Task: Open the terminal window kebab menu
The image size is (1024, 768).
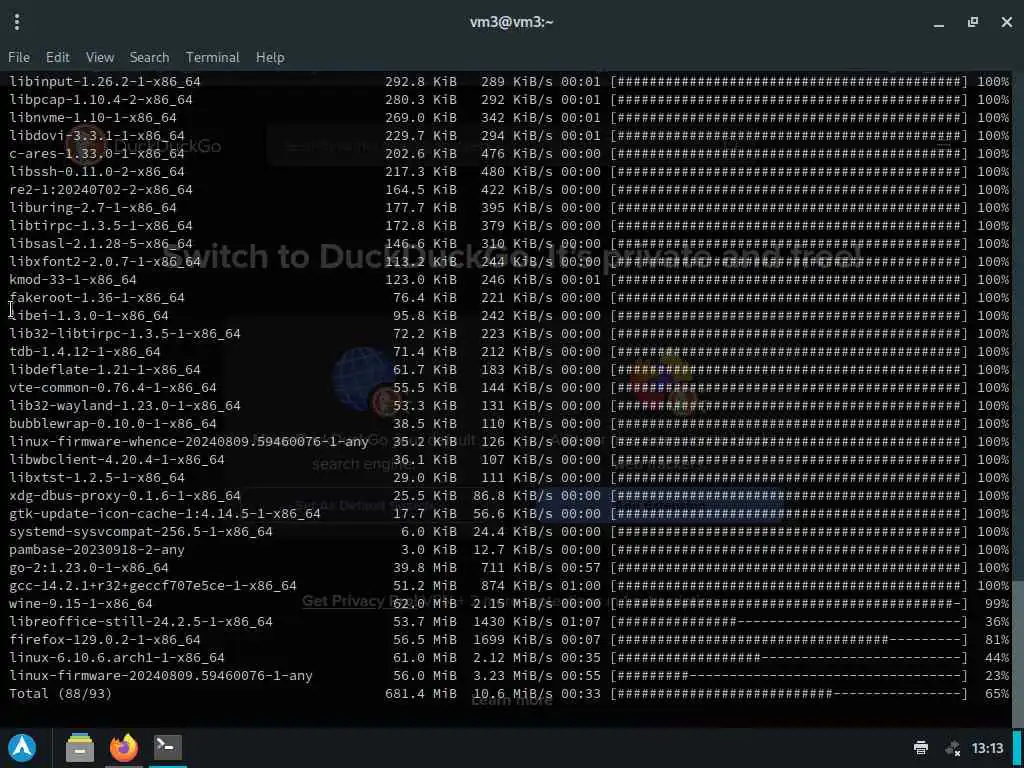Action: pos(17,22)
